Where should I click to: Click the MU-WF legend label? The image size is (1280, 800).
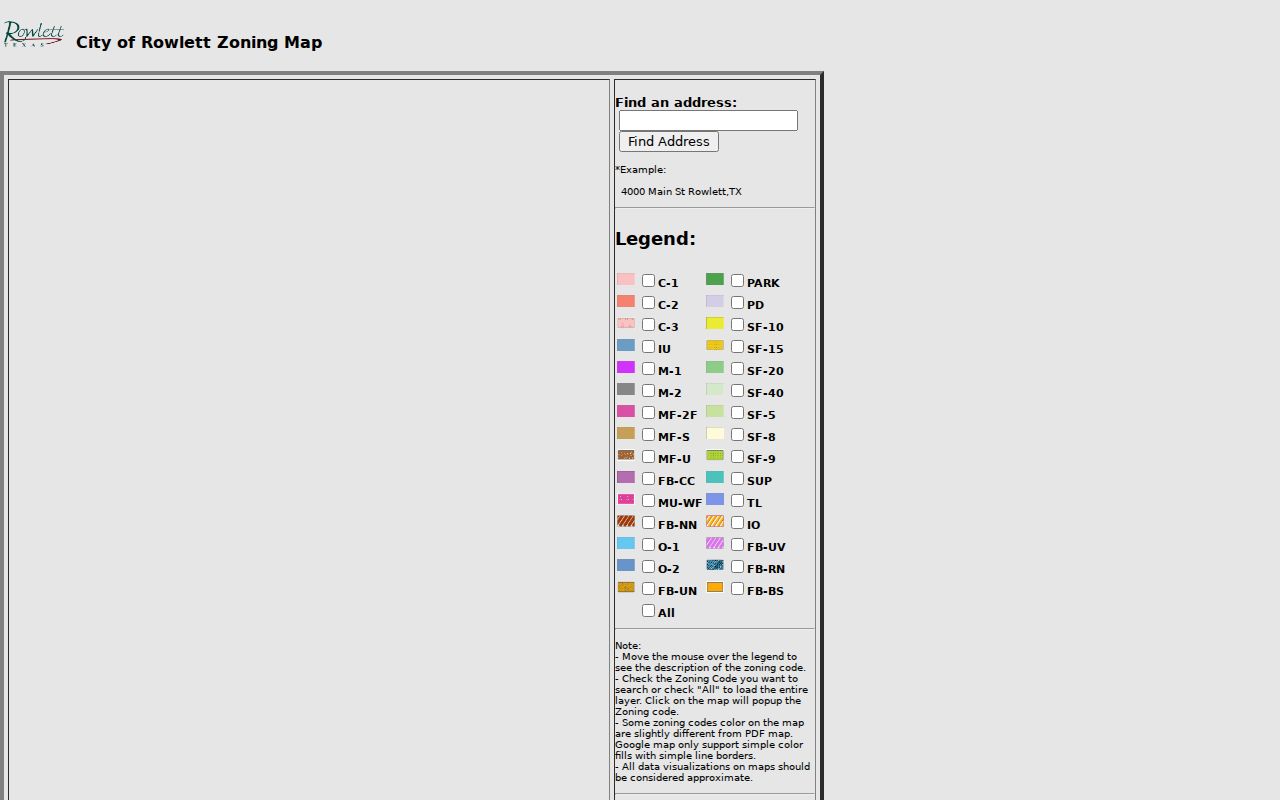[x=680, y=503]
